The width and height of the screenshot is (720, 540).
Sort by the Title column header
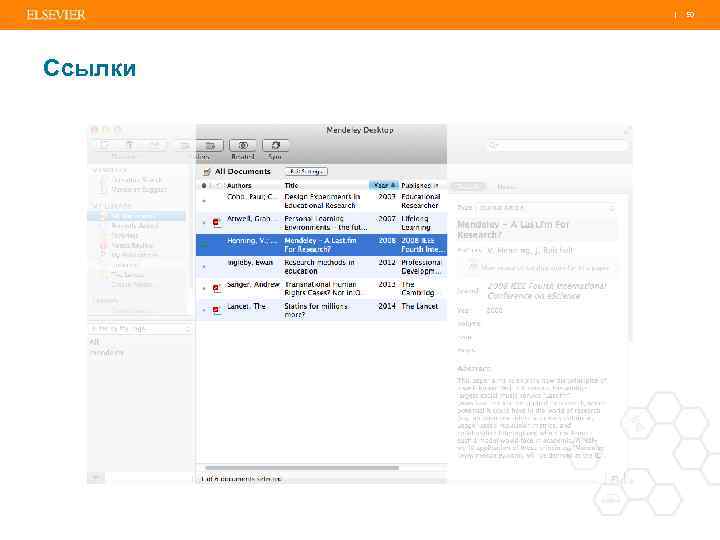[291, 186]
